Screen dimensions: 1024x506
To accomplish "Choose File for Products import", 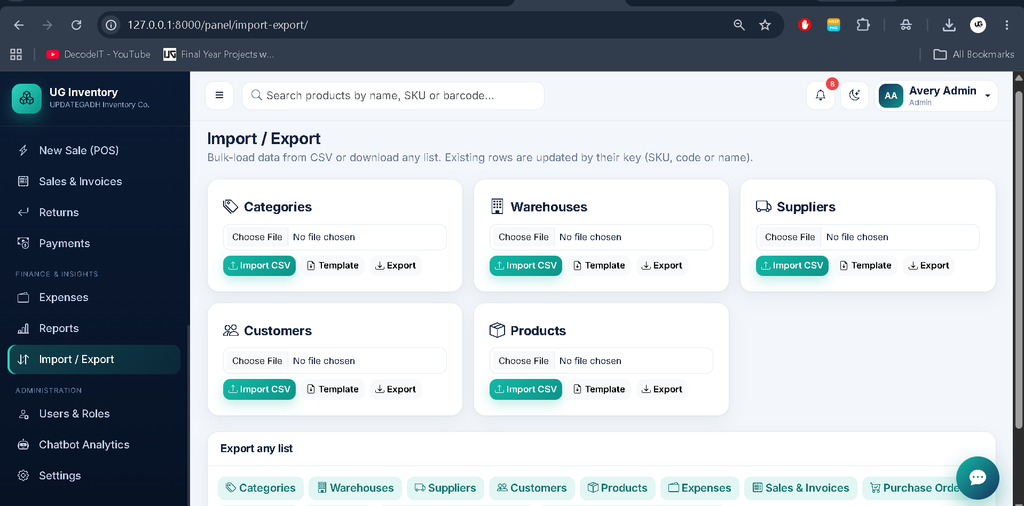I will click(524, 361).
